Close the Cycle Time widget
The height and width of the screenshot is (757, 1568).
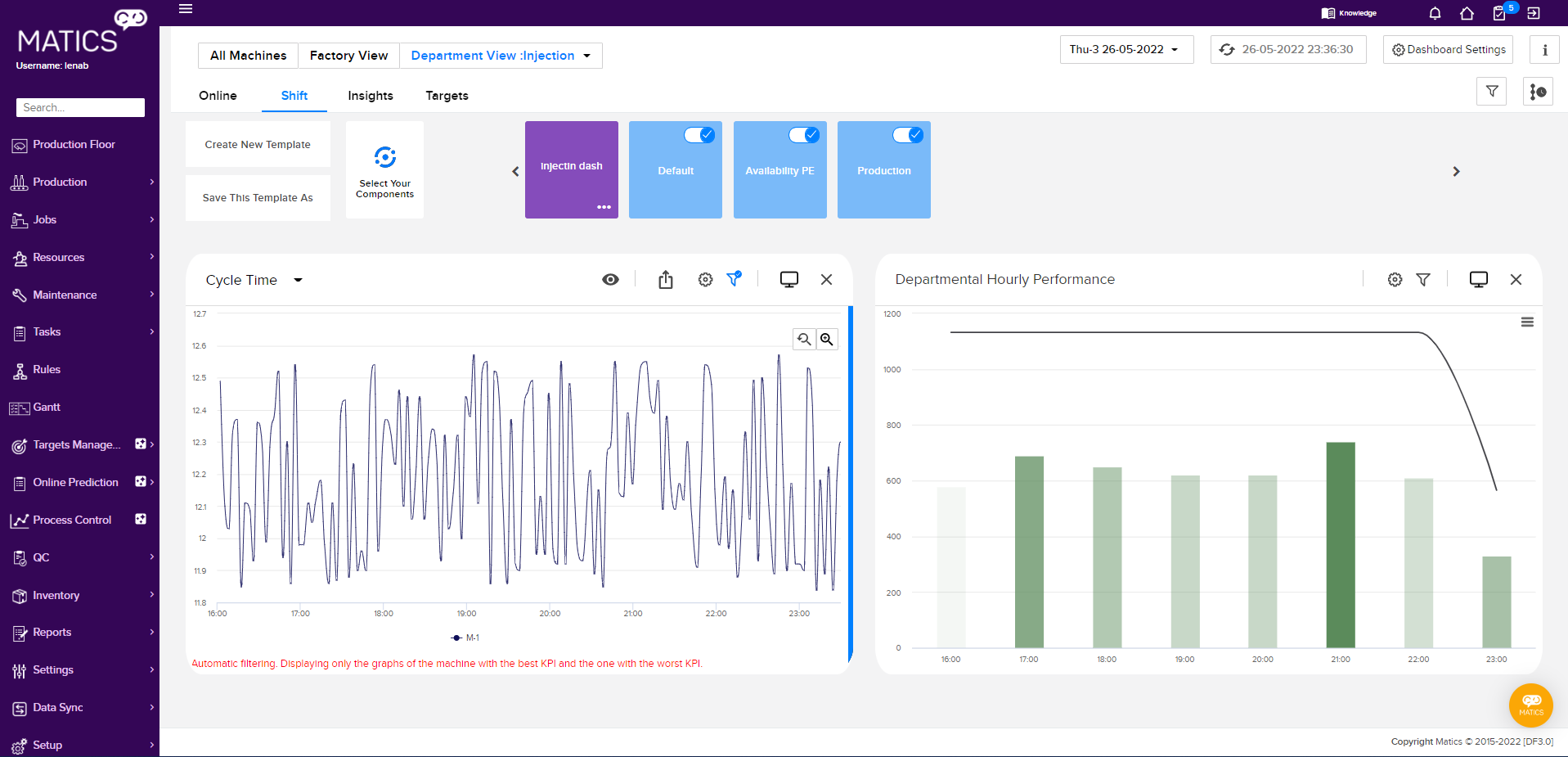tap(826, 280)
